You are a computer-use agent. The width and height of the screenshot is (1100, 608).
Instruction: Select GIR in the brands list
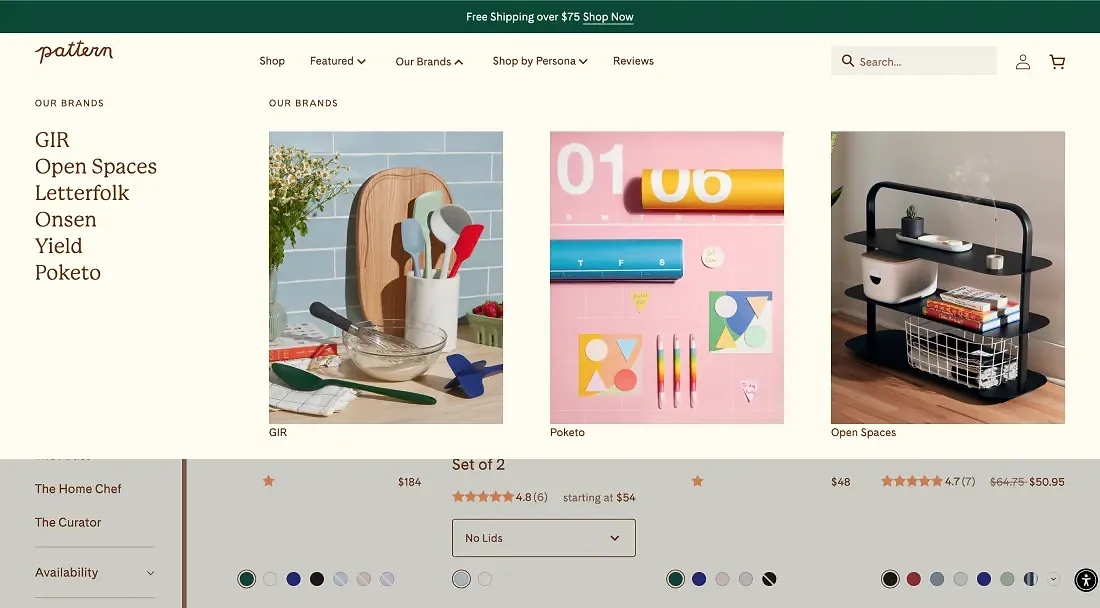pyautogui.click(x=52, y=140)
